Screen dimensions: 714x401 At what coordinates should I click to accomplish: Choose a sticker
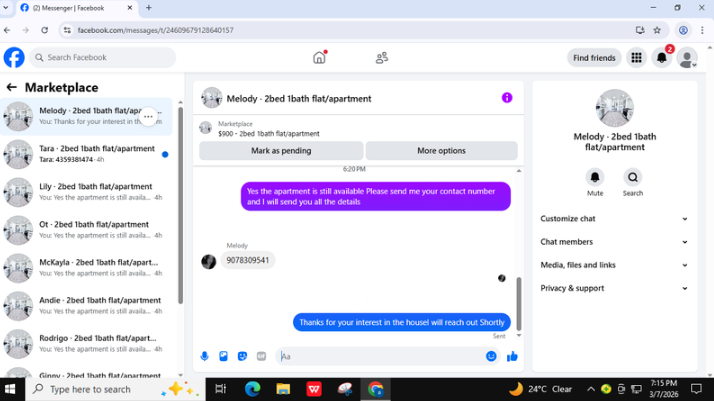click(x=242, y=356)
